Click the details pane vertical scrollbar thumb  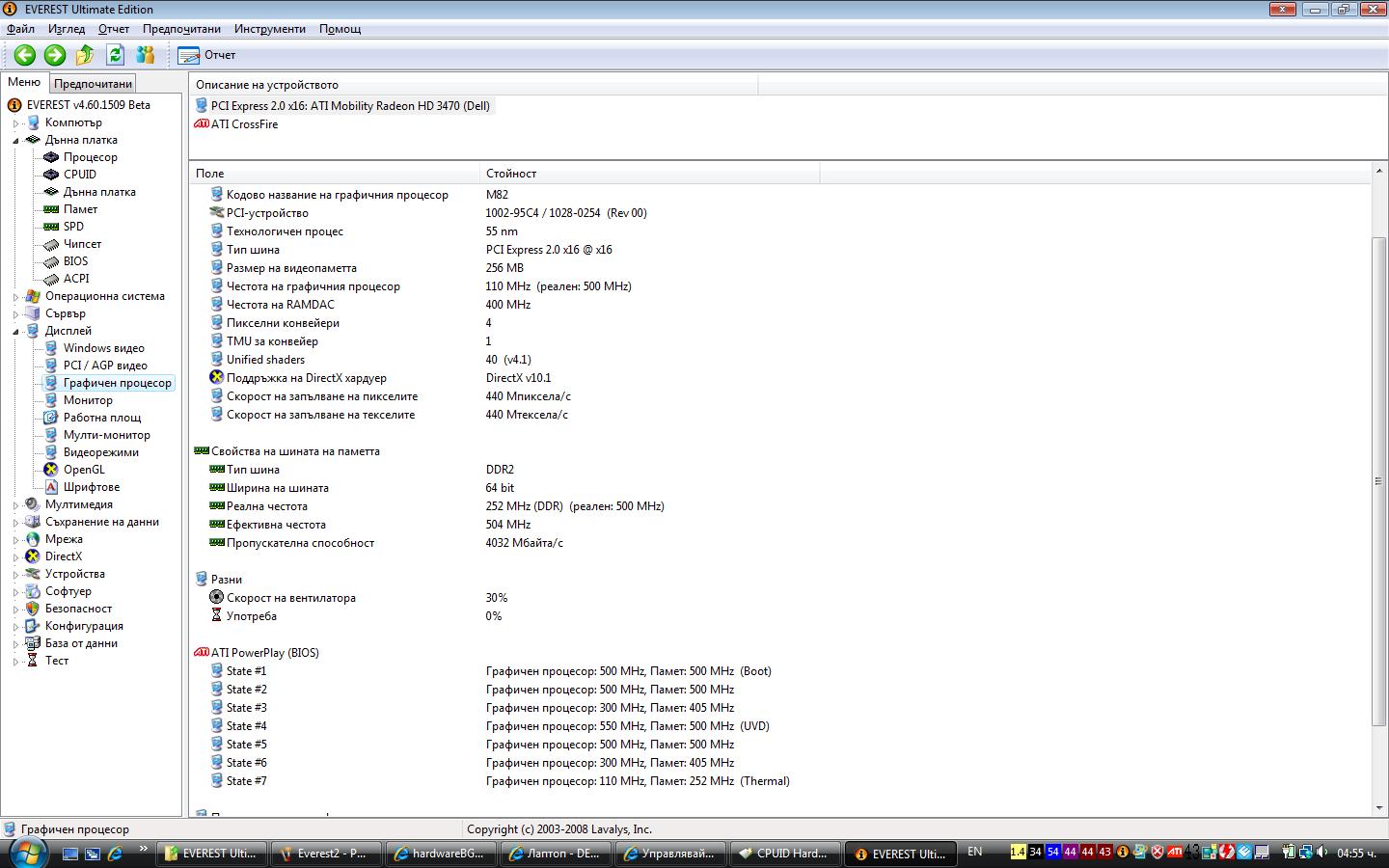point(1379,480)
